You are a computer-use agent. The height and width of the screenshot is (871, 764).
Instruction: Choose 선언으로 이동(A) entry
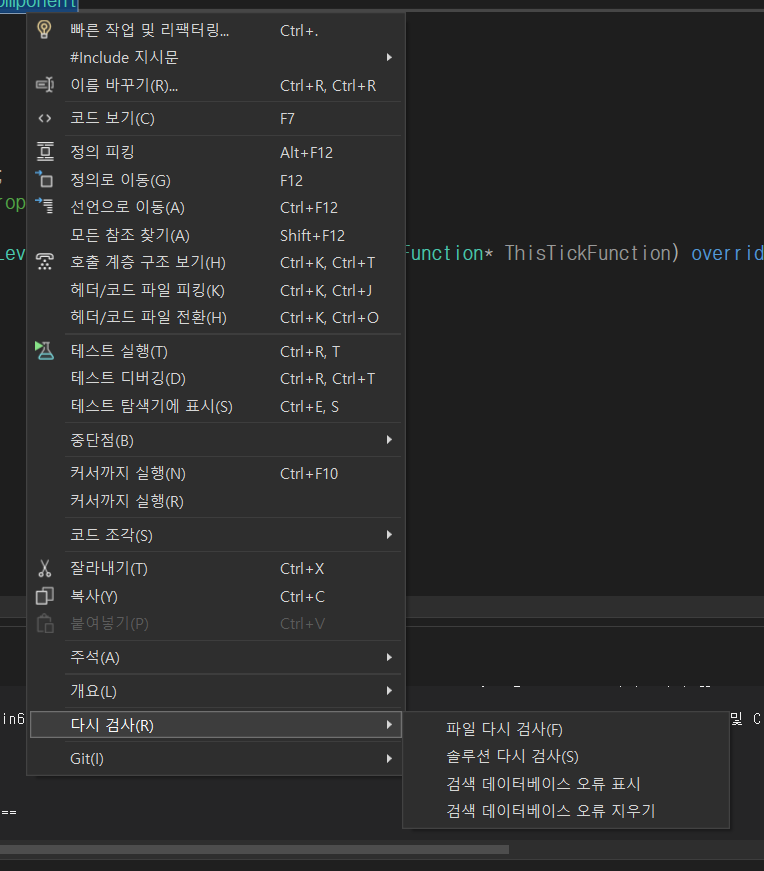click(x=216, y=207)
